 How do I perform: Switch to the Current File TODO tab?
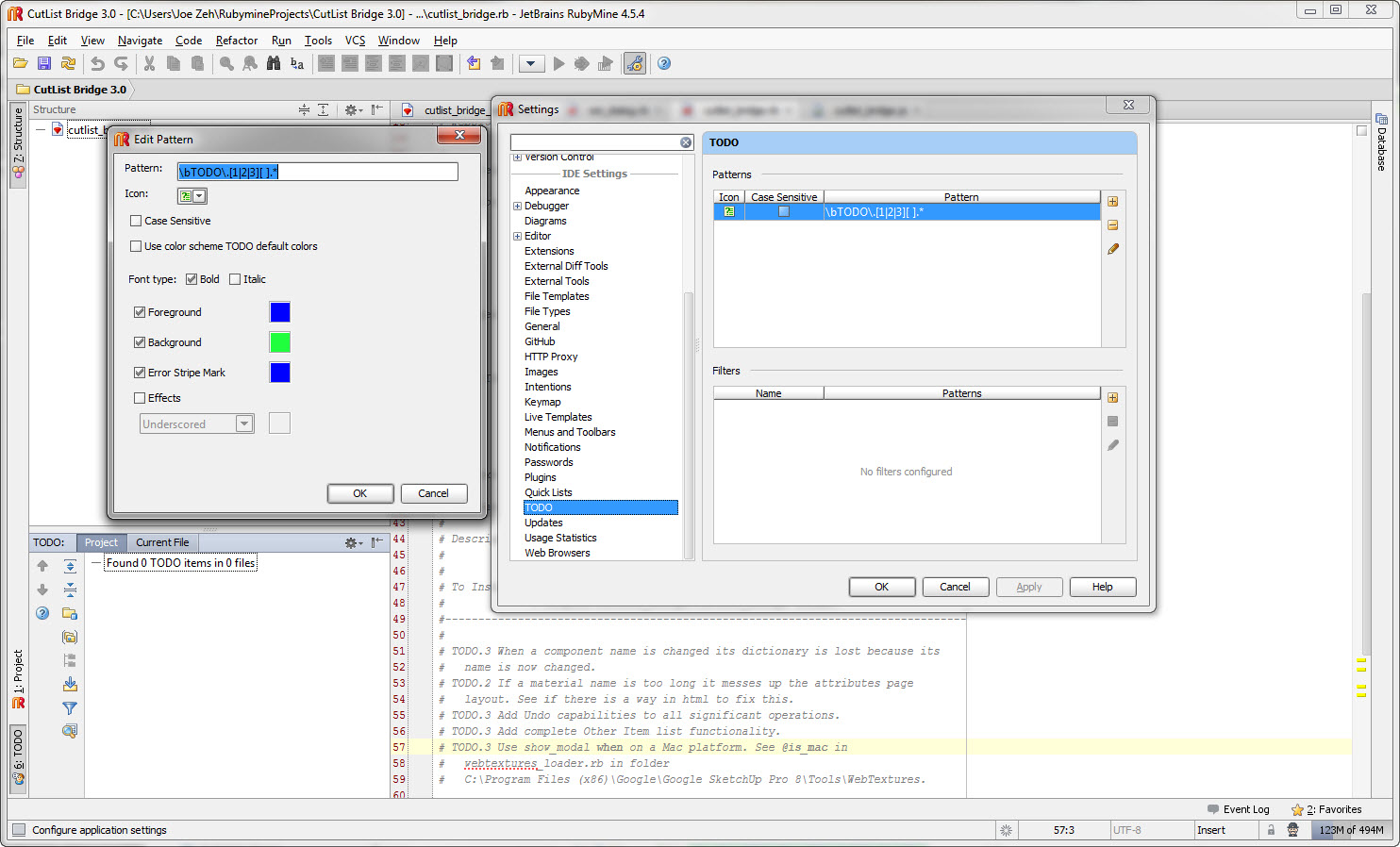[162, 542]
